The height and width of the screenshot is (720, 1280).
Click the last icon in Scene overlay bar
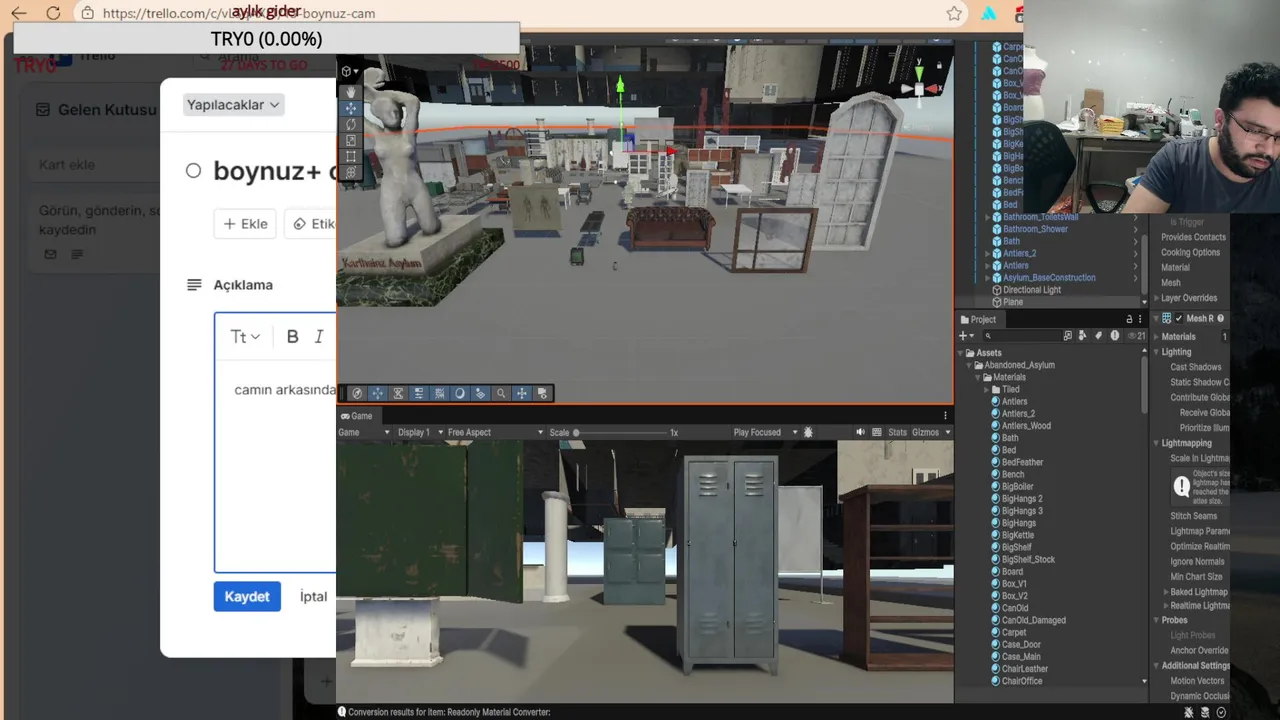[x=542, y=393]
